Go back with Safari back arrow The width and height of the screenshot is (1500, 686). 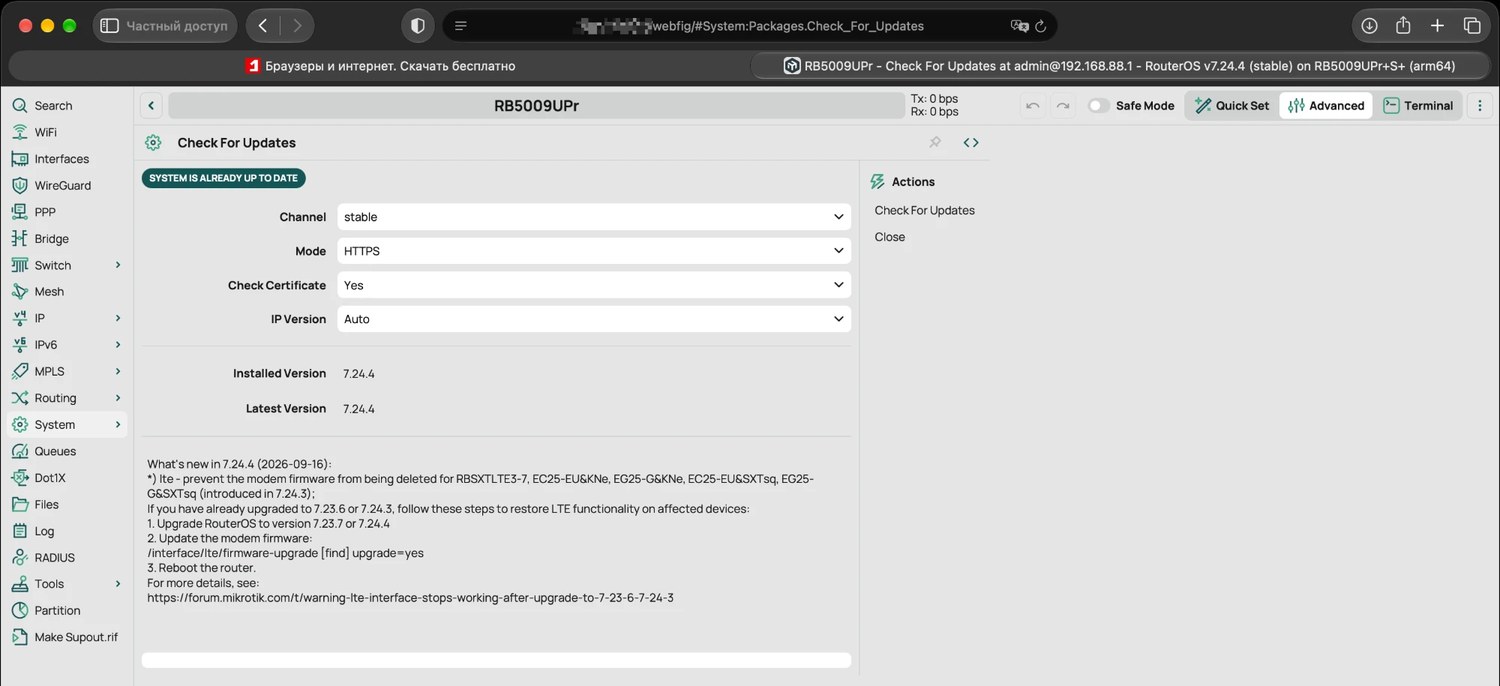[262, 26]
